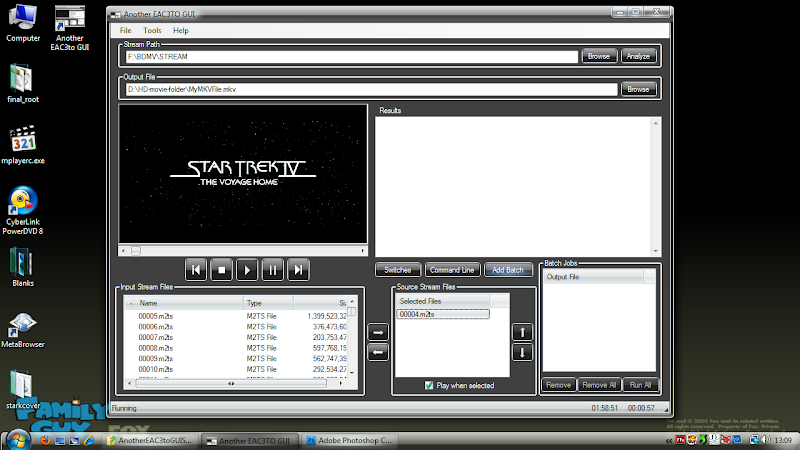Screen dimensions: 800x450
Task: Open volume icon in system tray
Action: pyautogui.click(x=765, y=440)
